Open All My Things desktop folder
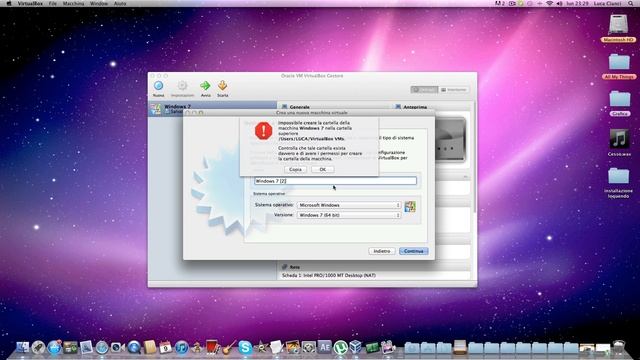This screenshot has height=360, width=640. 619,62
